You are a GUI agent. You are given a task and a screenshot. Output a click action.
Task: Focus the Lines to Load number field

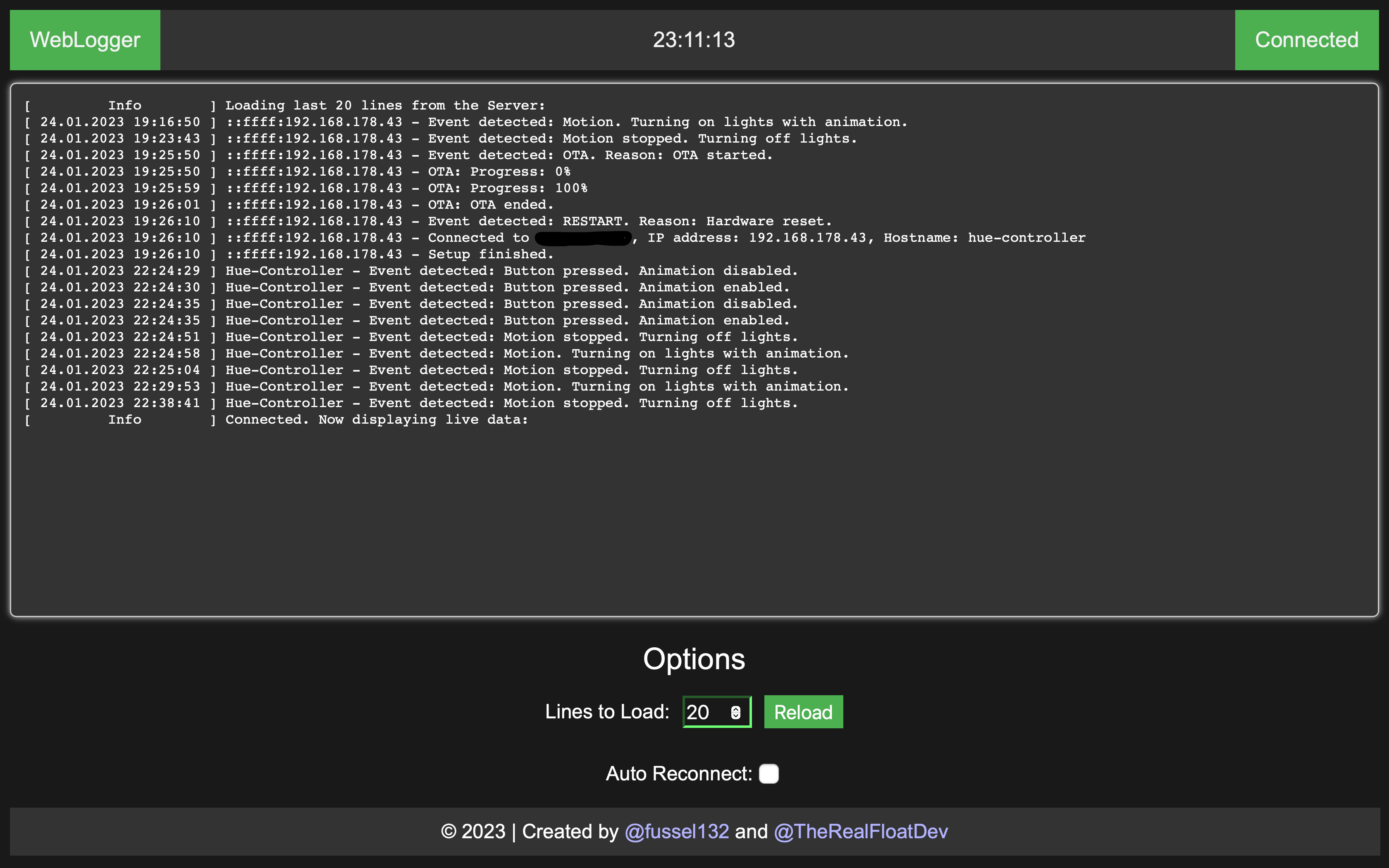click(x=716, y=712)
